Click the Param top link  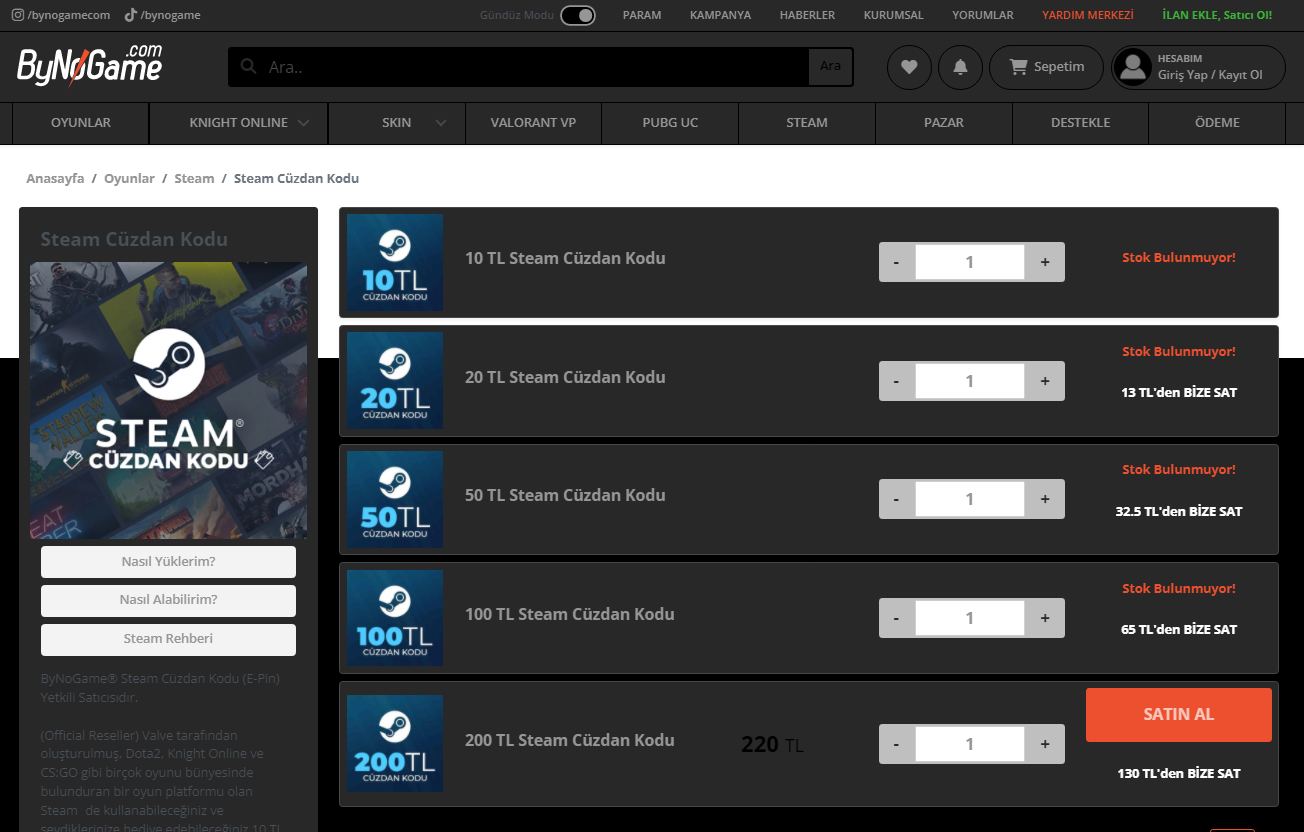coord(642,15)
